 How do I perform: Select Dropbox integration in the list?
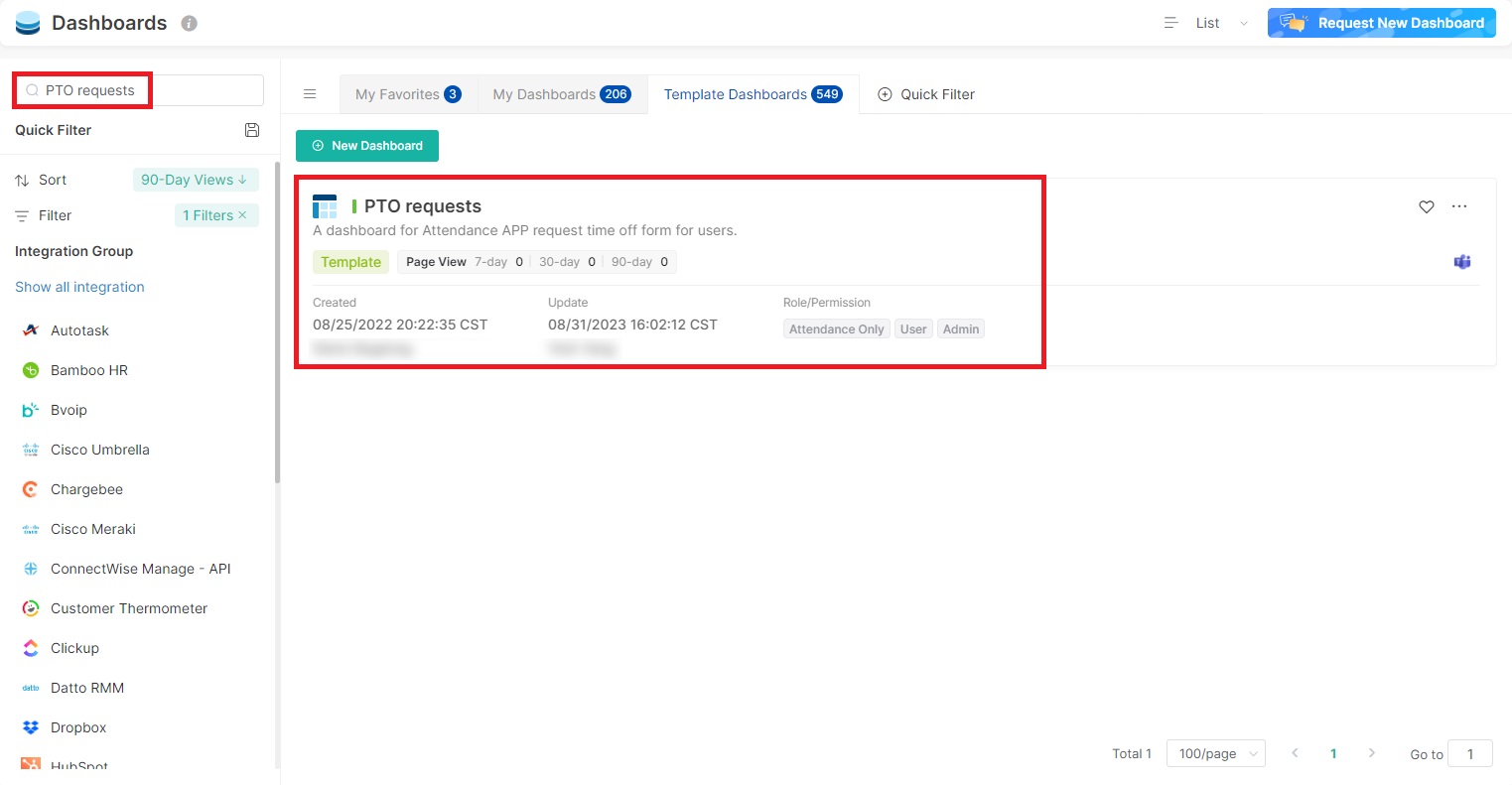pos(78,727)
